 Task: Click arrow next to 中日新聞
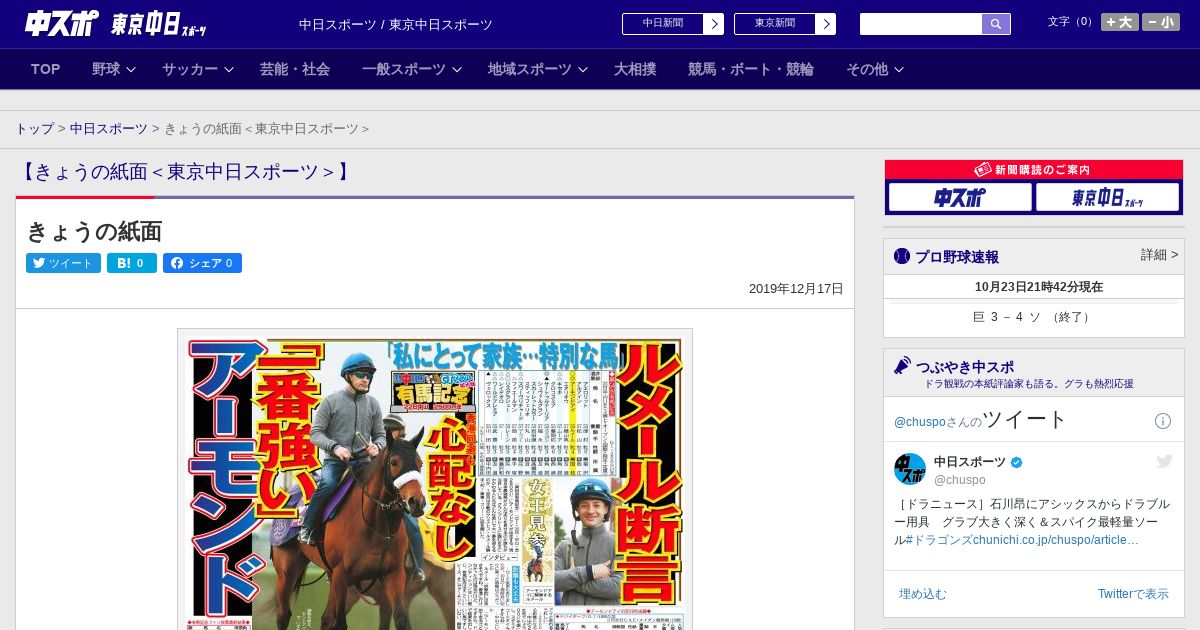point(714,24)
